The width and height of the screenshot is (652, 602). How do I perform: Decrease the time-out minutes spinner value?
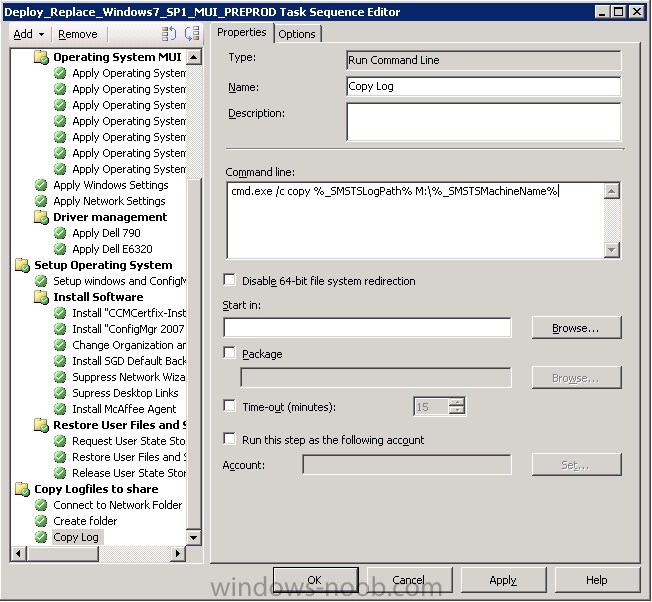tap(457, 410)
